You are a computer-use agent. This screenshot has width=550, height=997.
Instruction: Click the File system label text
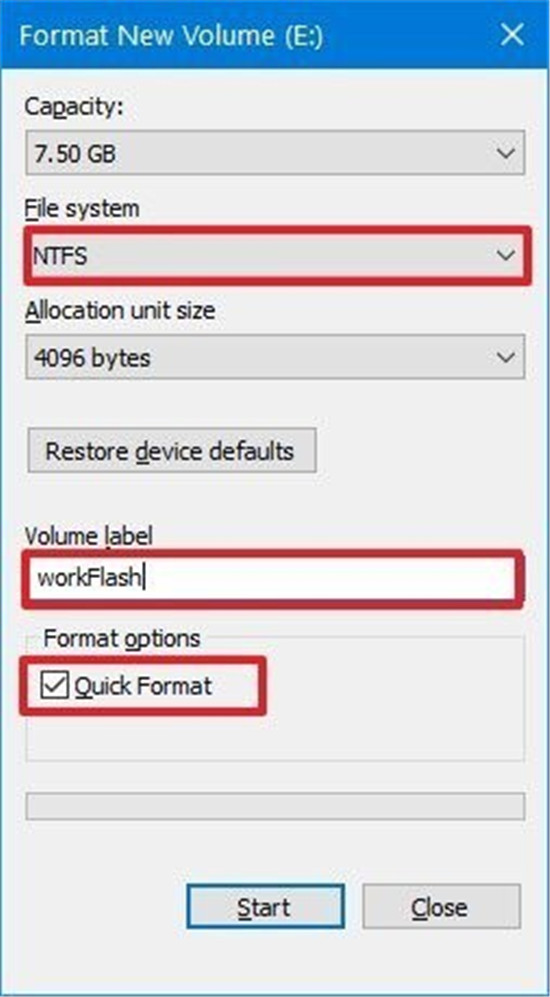[x=81, y=209]
